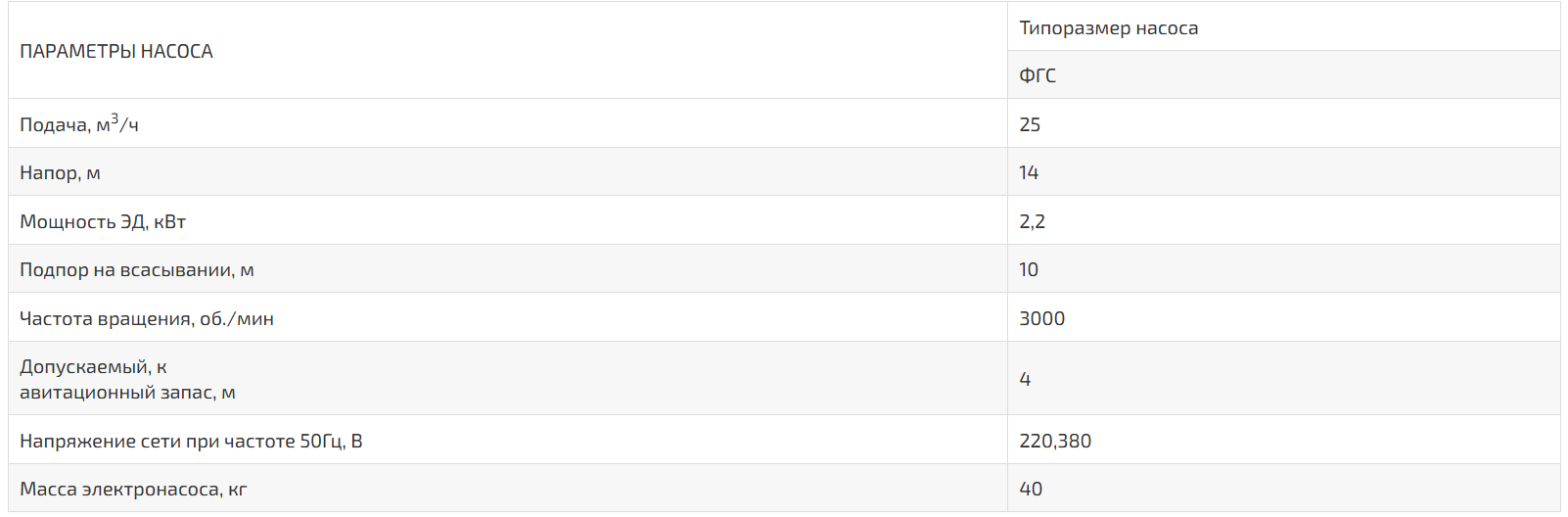
Task: Click the head value 14
Action: [x=1029, y=173]
